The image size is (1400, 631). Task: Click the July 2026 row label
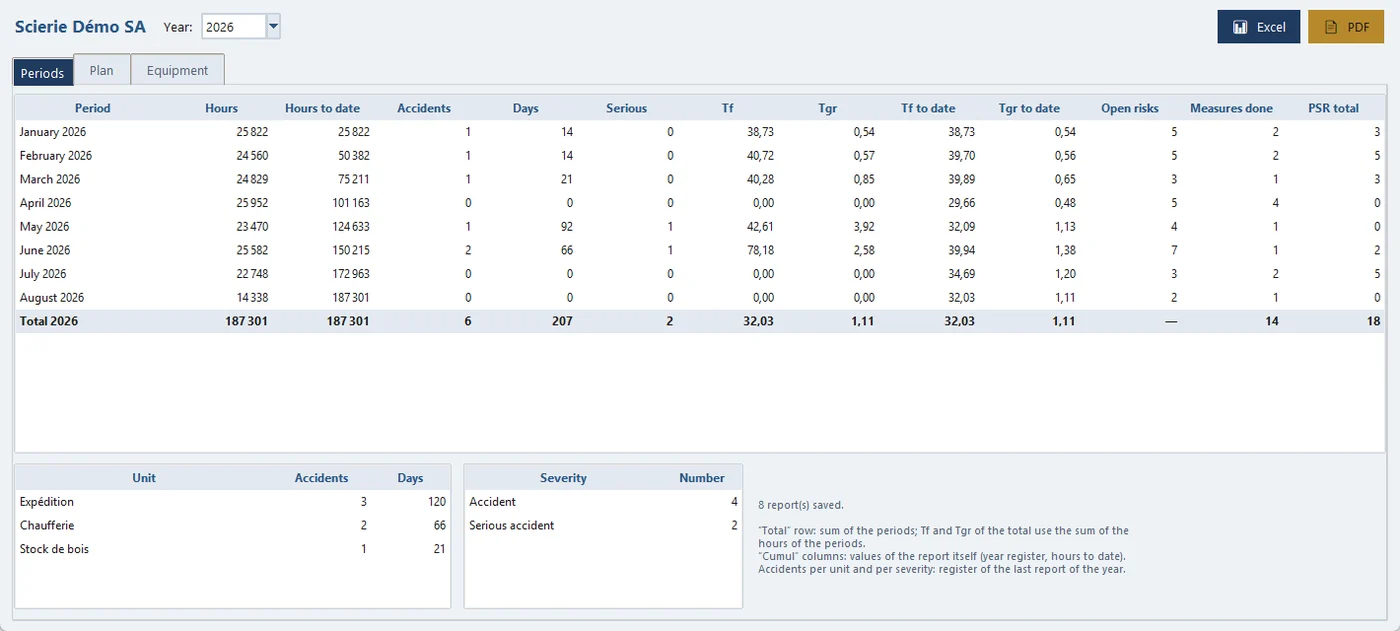[x=43, y=274]
